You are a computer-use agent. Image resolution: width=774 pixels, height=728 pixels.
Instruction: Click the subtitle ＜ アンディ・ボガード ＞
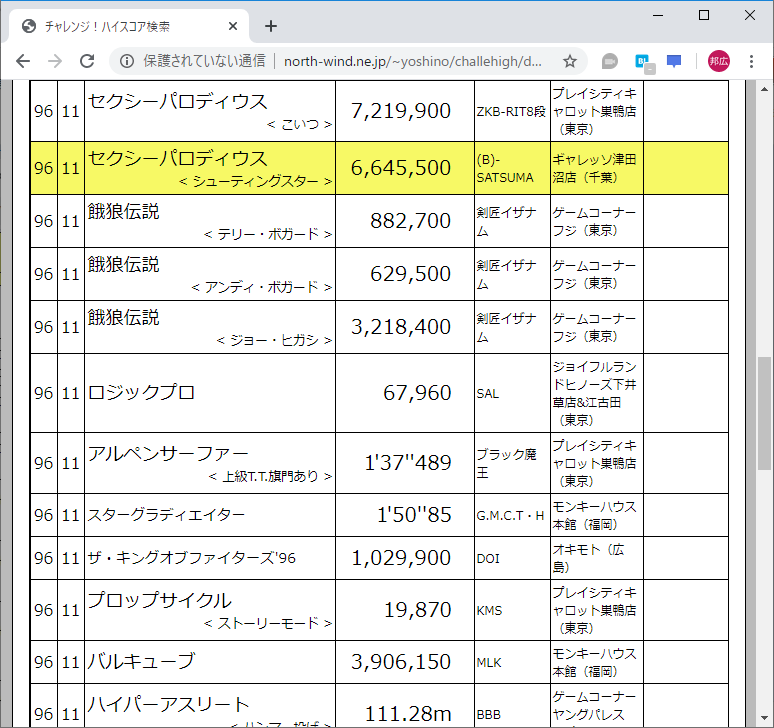(x=262, y=287)
